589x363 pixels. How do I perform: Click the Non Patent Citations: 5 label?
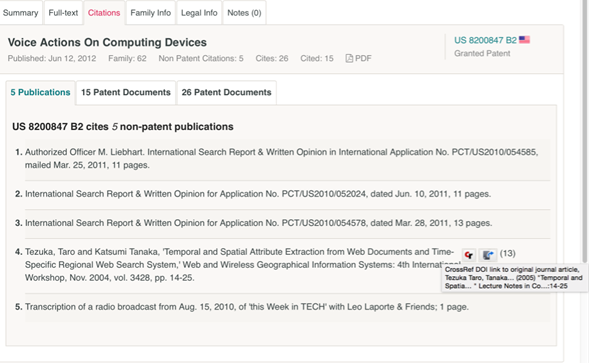(201, 58)
